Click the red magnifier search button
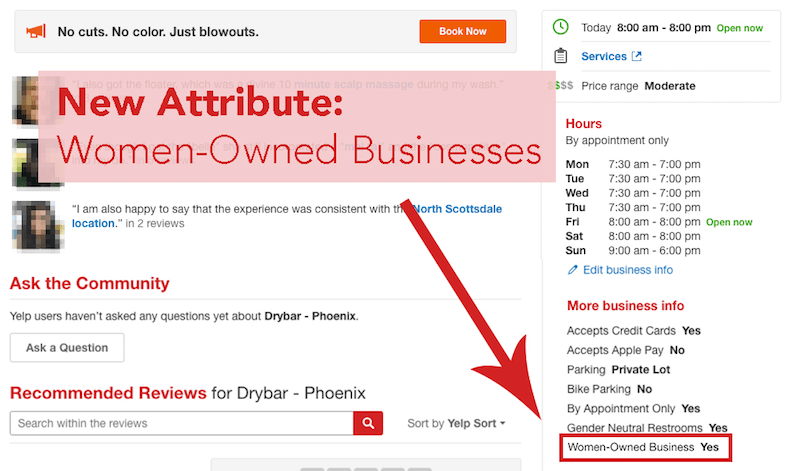Image resolution: width=801 pixels, height=471 pixels. pos(368,423)
